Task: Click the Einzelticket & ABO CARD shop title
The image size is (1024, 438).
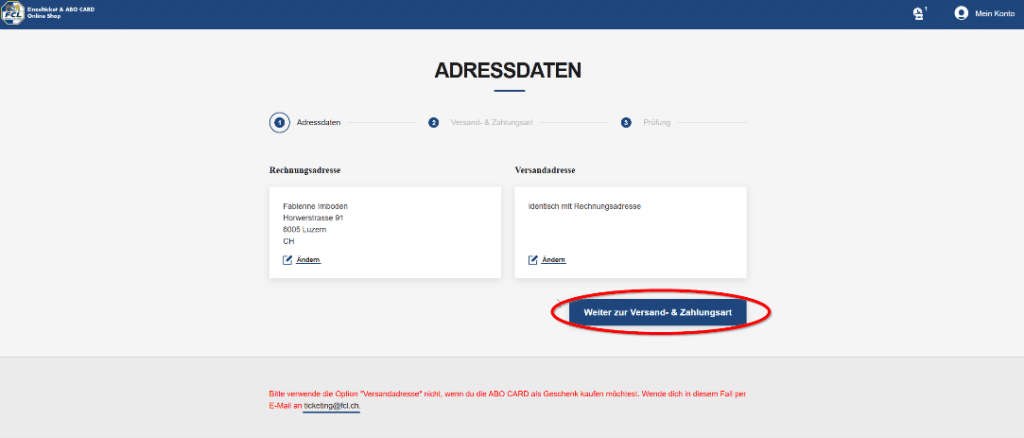Action: 60,13
